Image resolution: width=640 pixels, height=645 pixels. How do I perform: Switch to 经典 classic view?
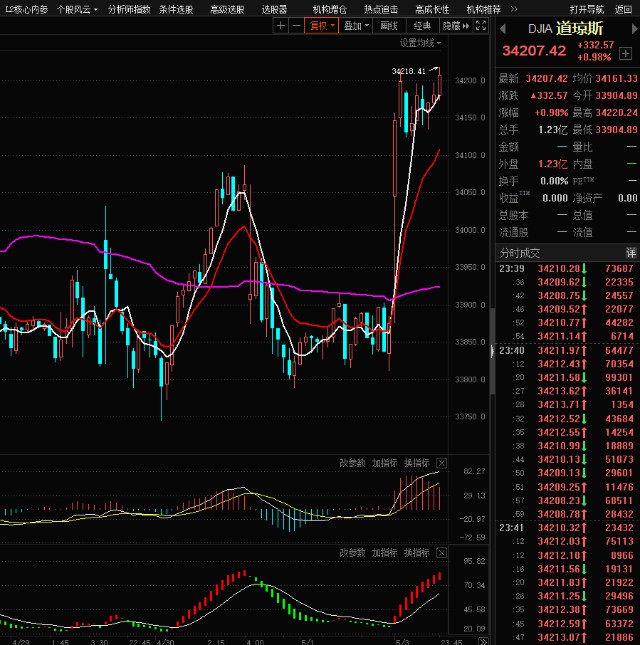tap(422, 26)
